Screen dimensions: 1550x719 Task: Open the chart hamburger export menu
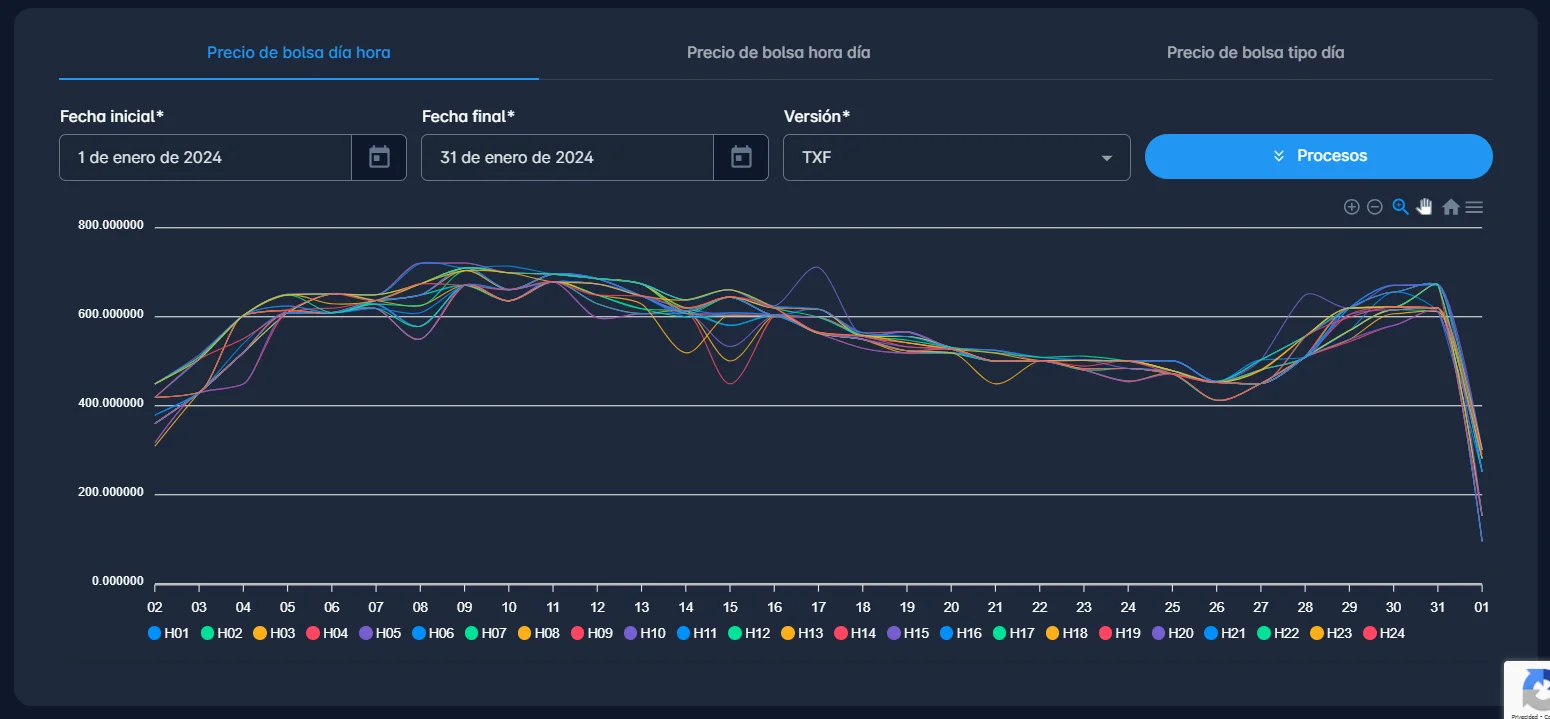click(x=1474, y=207)
